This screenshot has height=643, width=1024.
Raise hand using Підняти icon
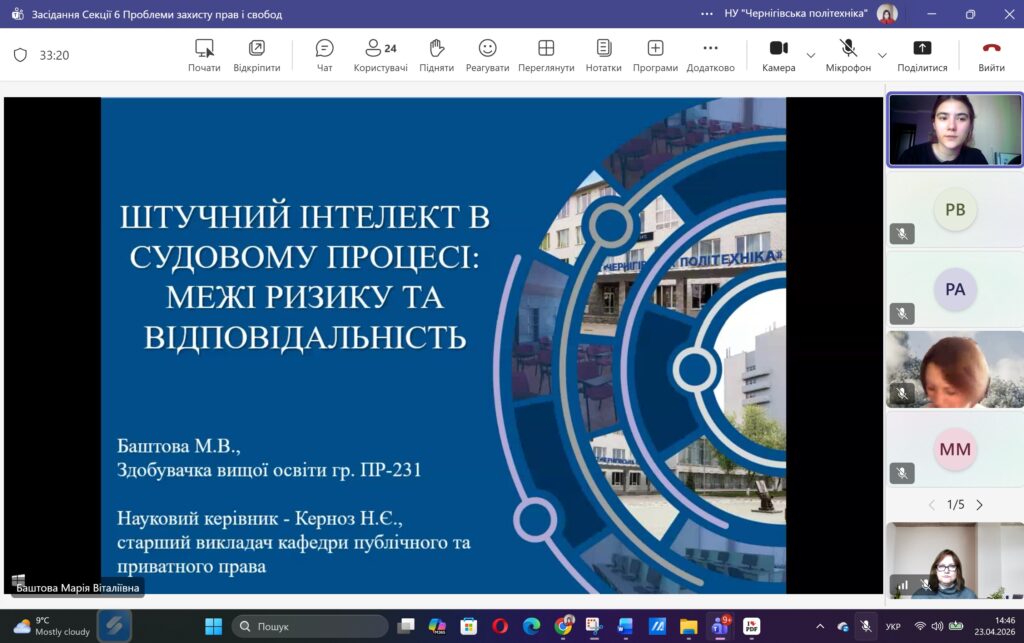click(x=436, y=49)
